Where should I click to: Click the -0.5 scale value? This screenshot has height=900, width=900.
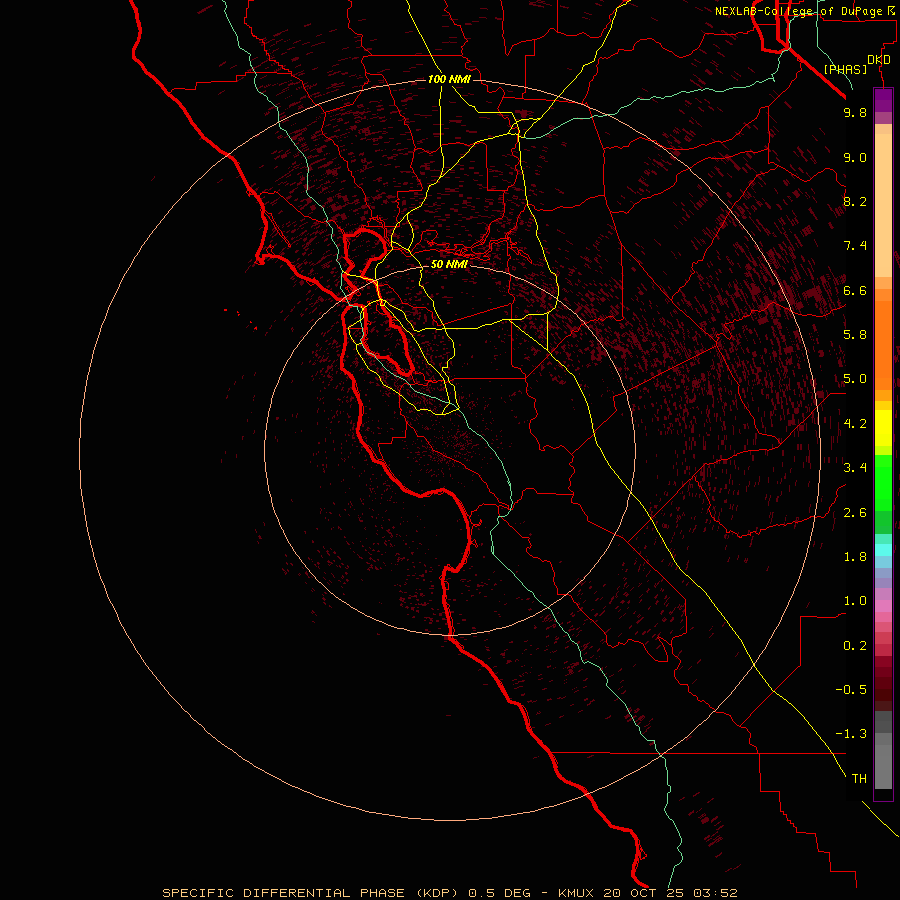tap(851, 690)
